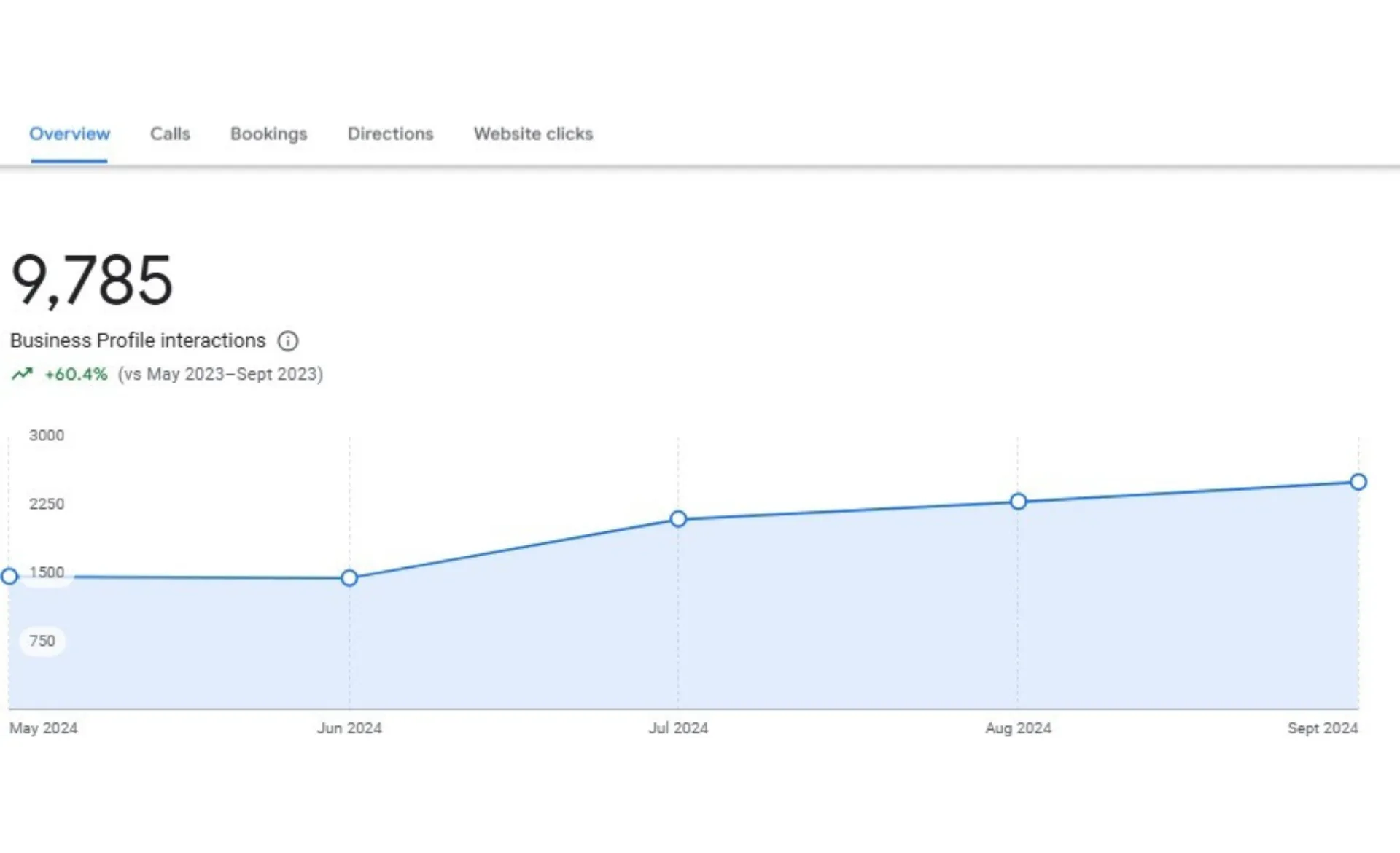Open the Business Profile interactions info icon

click(x=289, y=340)
